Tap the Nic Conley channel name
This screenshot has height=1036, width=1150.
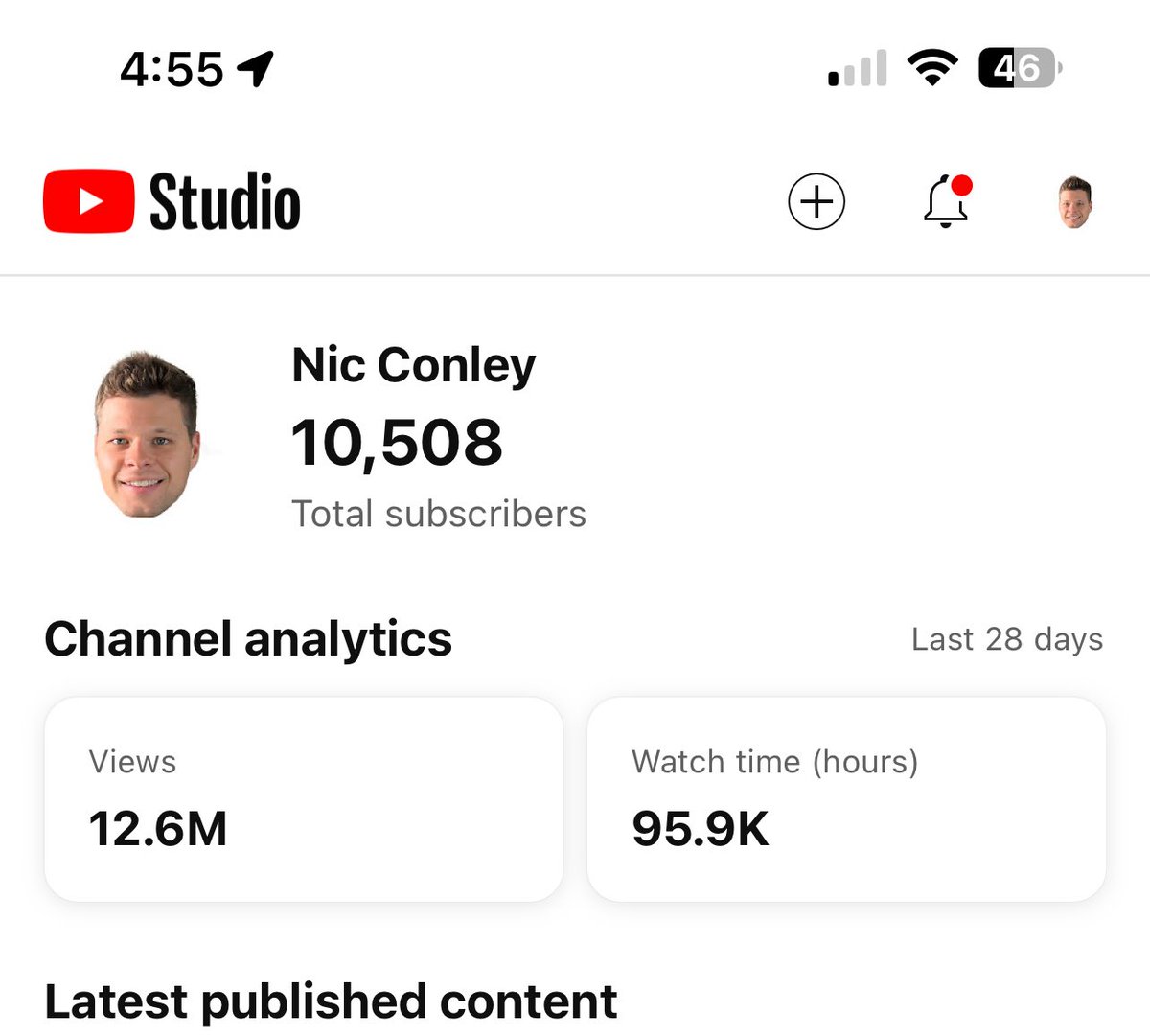413,366
